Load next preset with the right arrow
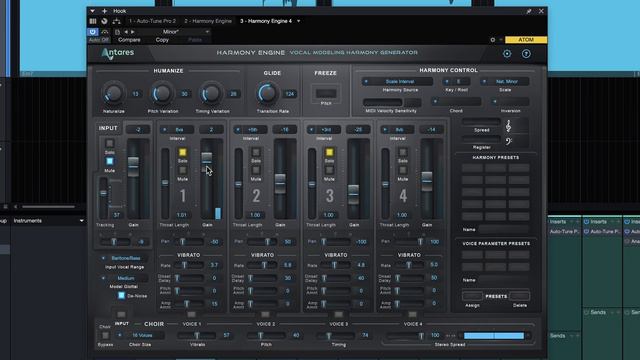640x360 pixels. (x=132, y=31)
